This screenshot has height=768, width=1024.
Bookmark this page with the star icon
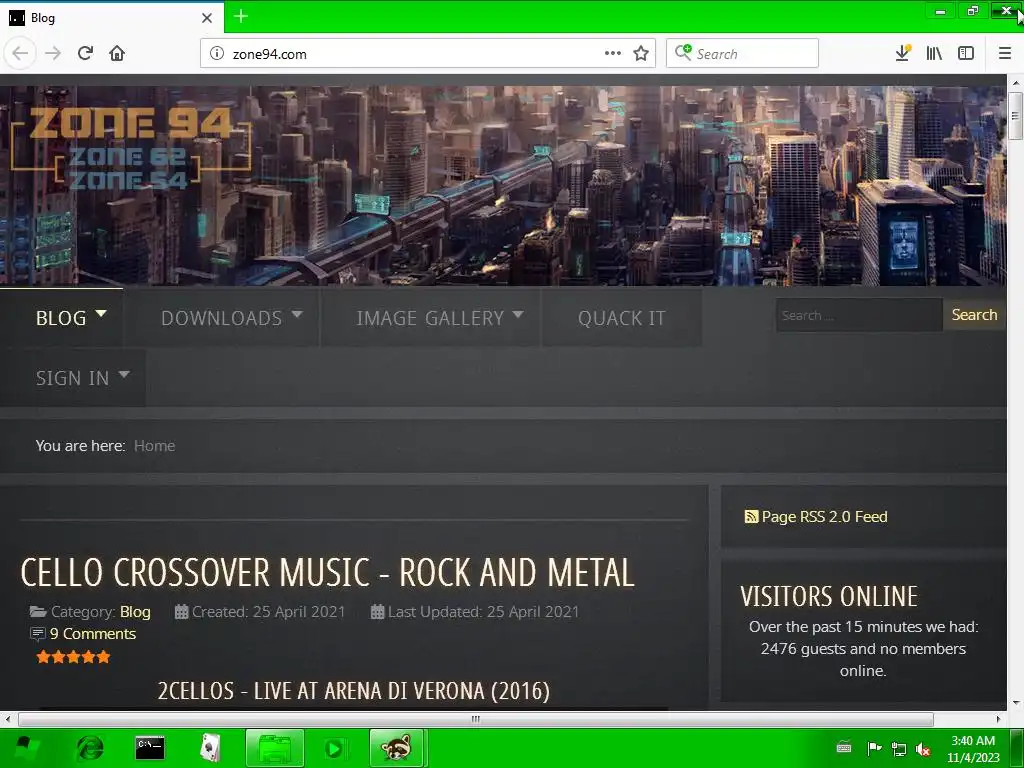pos(641,53)
